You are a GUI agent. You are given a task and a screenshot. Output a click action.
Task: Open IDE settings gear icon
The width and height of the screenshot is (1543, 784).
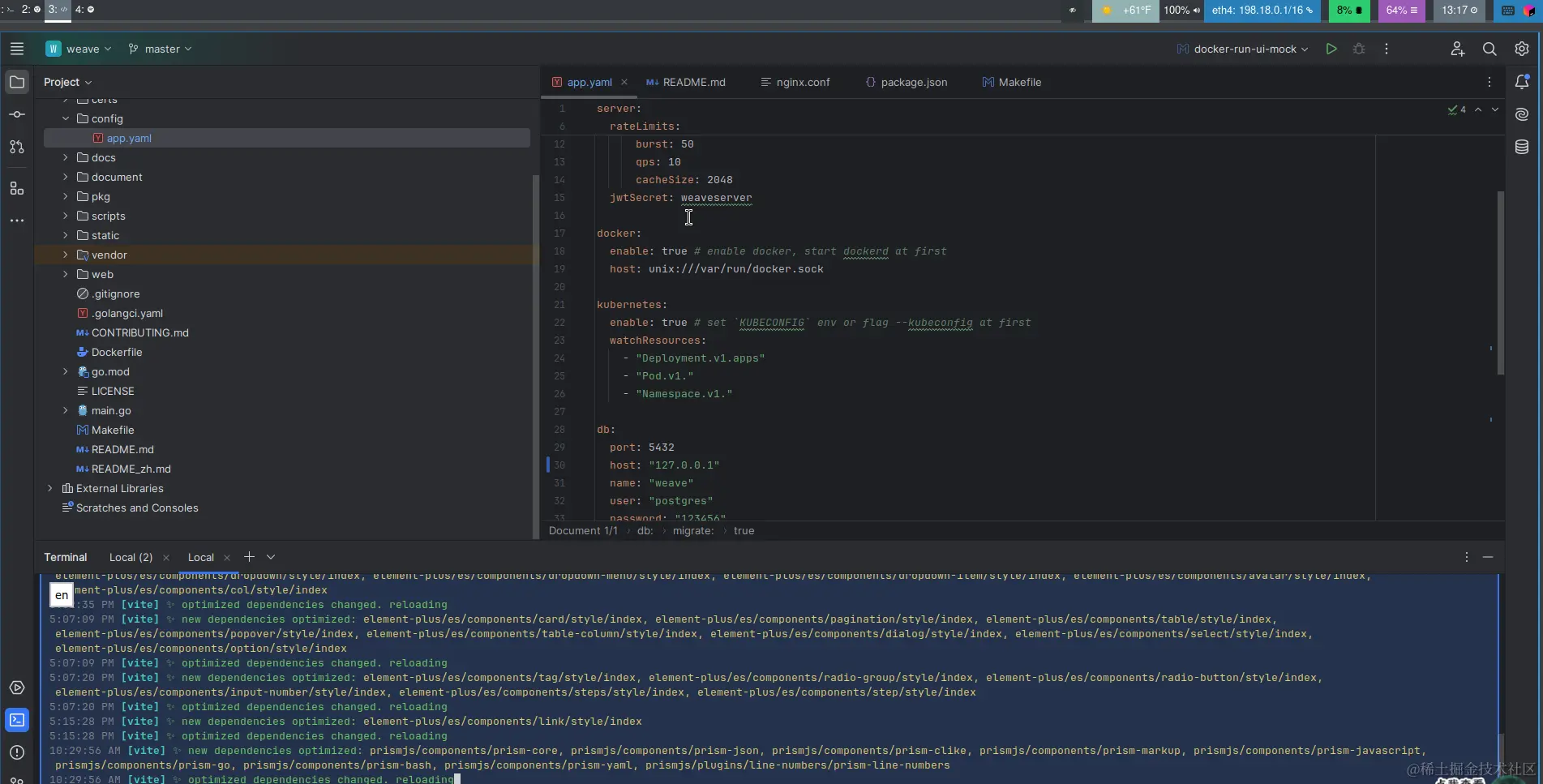point(1522,49)
